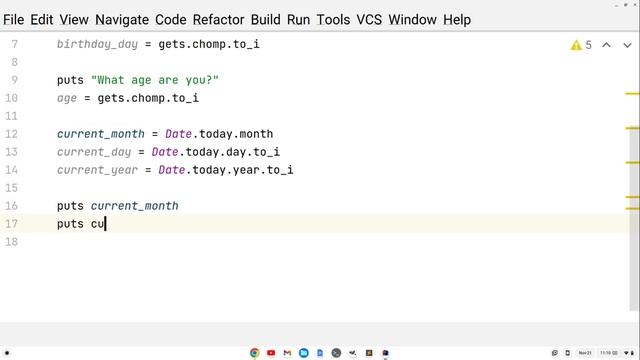Click the string "What age are you?"
Image resolution: width=640 pixels, height=360 pixels.
click(x=155, y=80)
